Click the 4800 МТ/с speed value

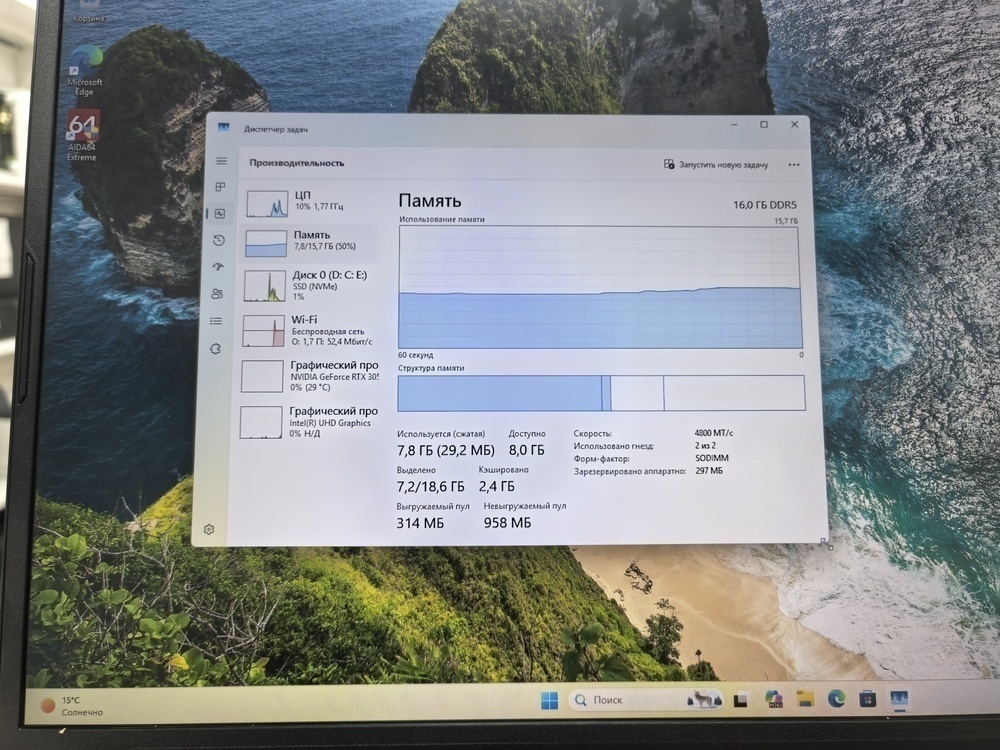click(714, 433)
